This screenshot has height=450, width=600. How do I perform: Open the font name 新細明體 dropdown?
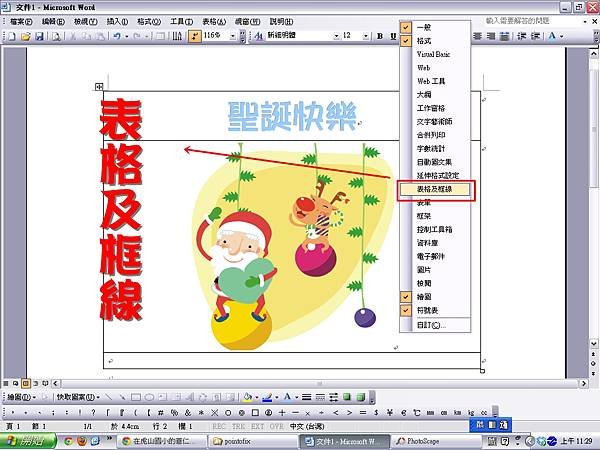(336, 36)
